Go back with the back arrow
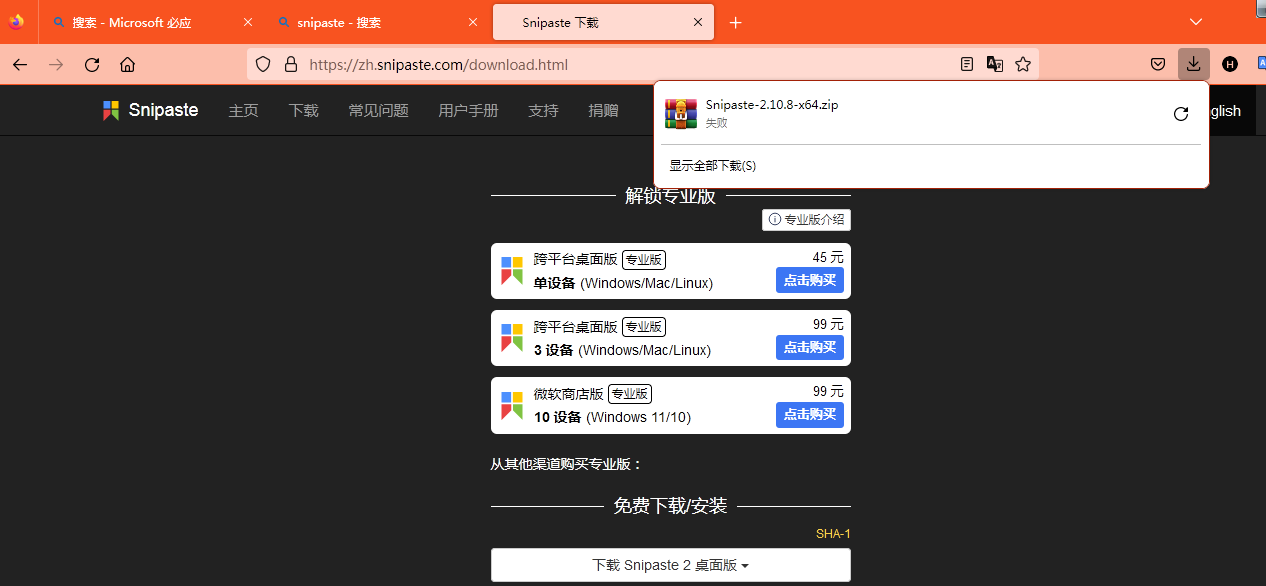This screenshot has width=1266, height=586. pos(20,65)
